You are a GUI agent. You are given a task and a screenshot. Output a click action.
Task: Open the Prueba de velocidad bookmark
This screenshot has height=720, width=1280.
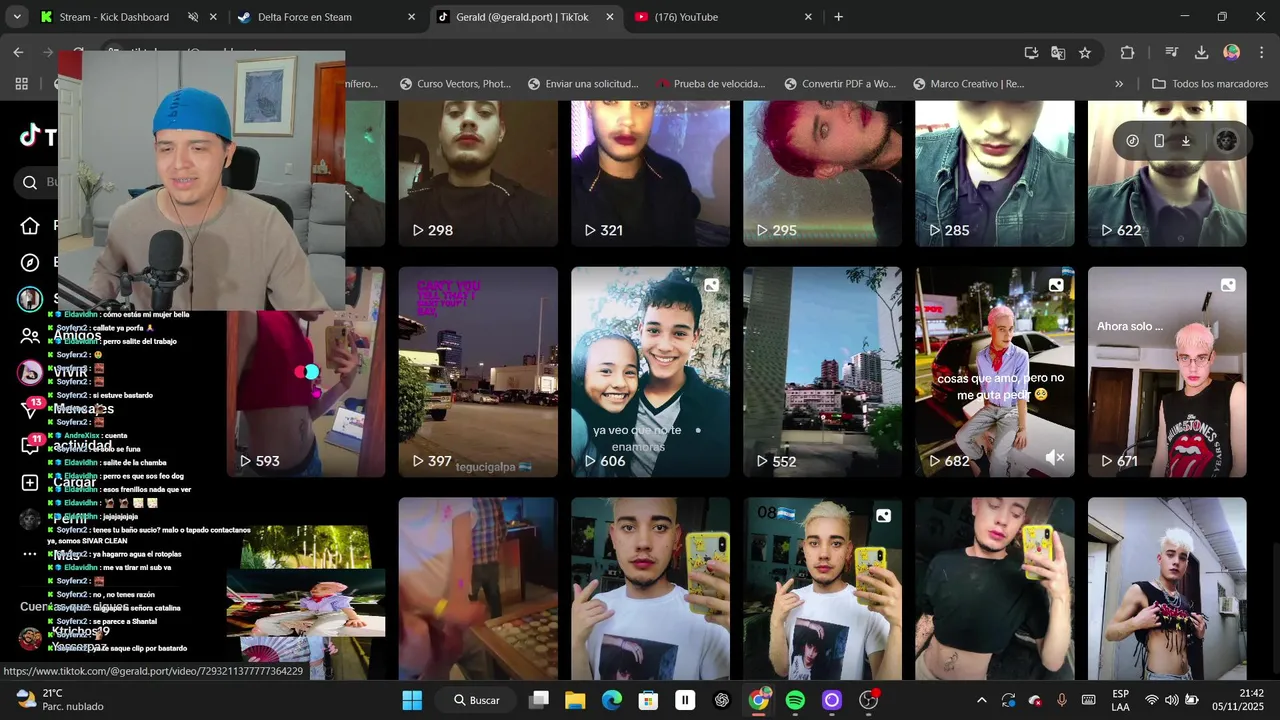click(x=711, y=84)
